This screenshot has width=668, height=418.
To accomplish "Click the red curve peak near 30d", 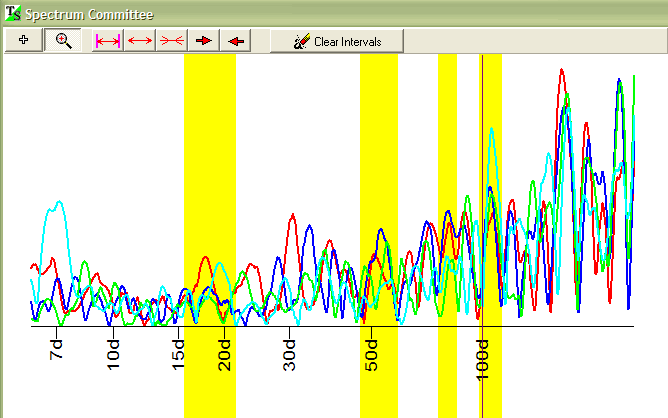I will click(293, 215).
